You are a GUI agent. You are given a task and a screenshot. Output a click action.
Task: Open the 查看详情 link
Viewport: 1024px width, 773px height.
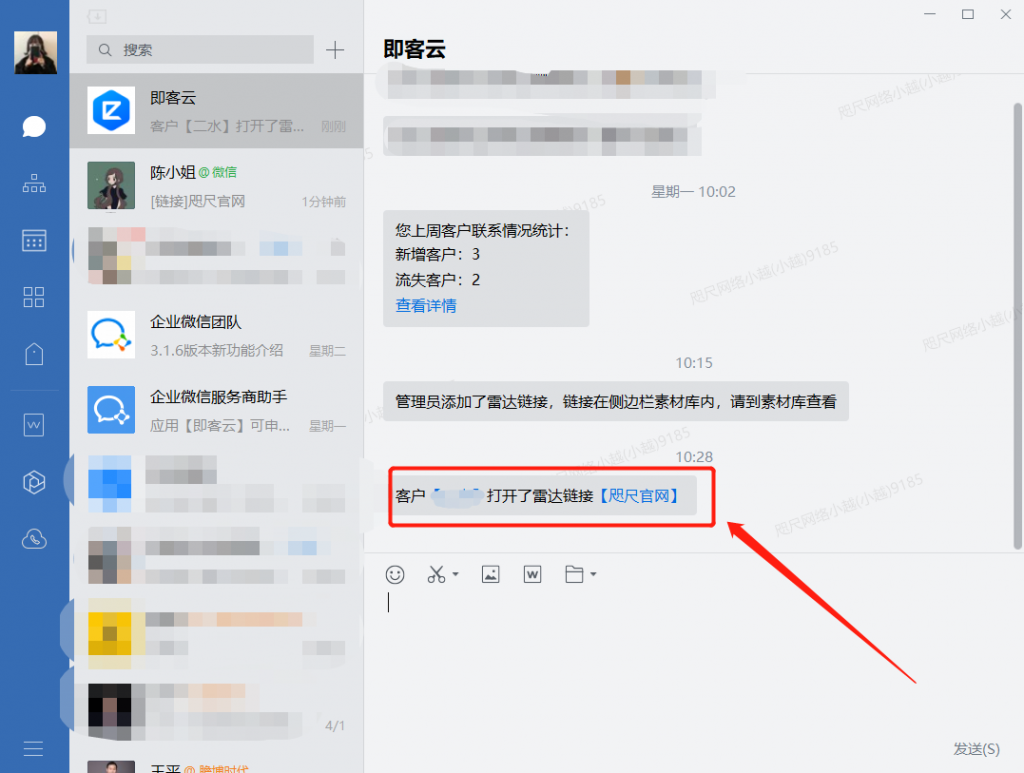426,306
